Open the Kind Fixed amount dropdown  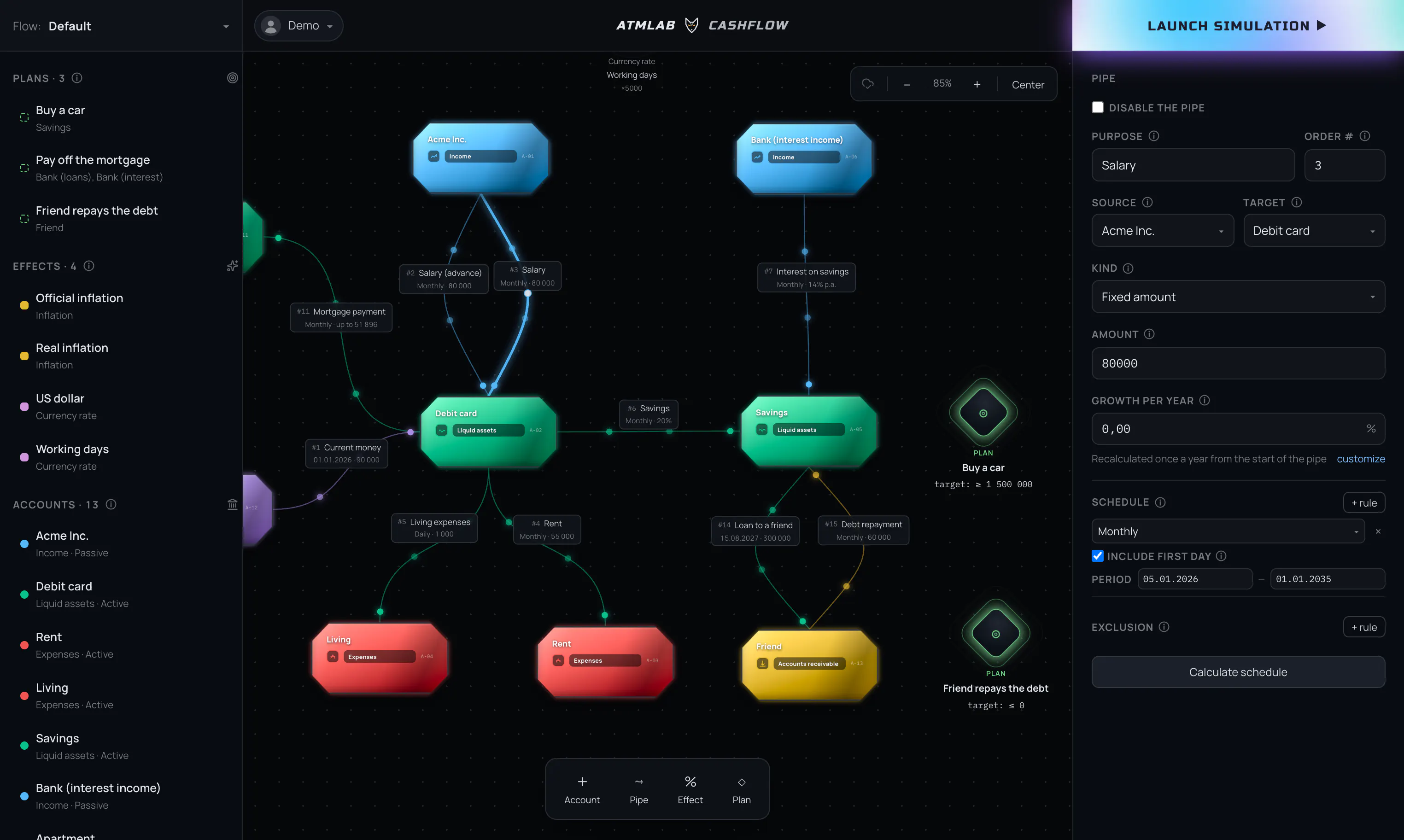click(x=1238, y=297)
